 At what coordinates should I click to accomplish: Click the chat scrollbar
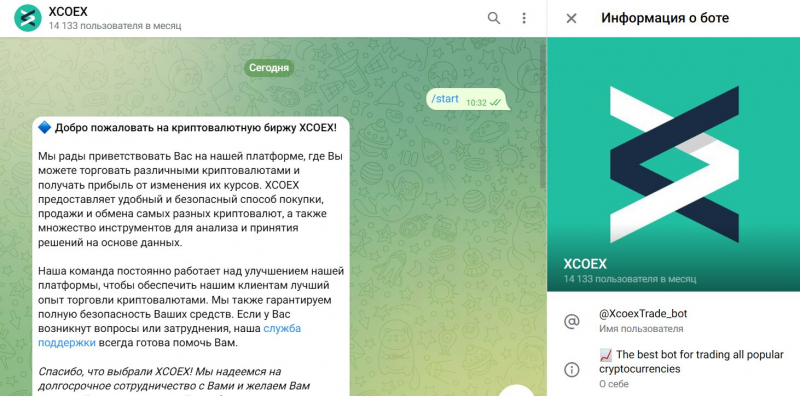(543, 116)
